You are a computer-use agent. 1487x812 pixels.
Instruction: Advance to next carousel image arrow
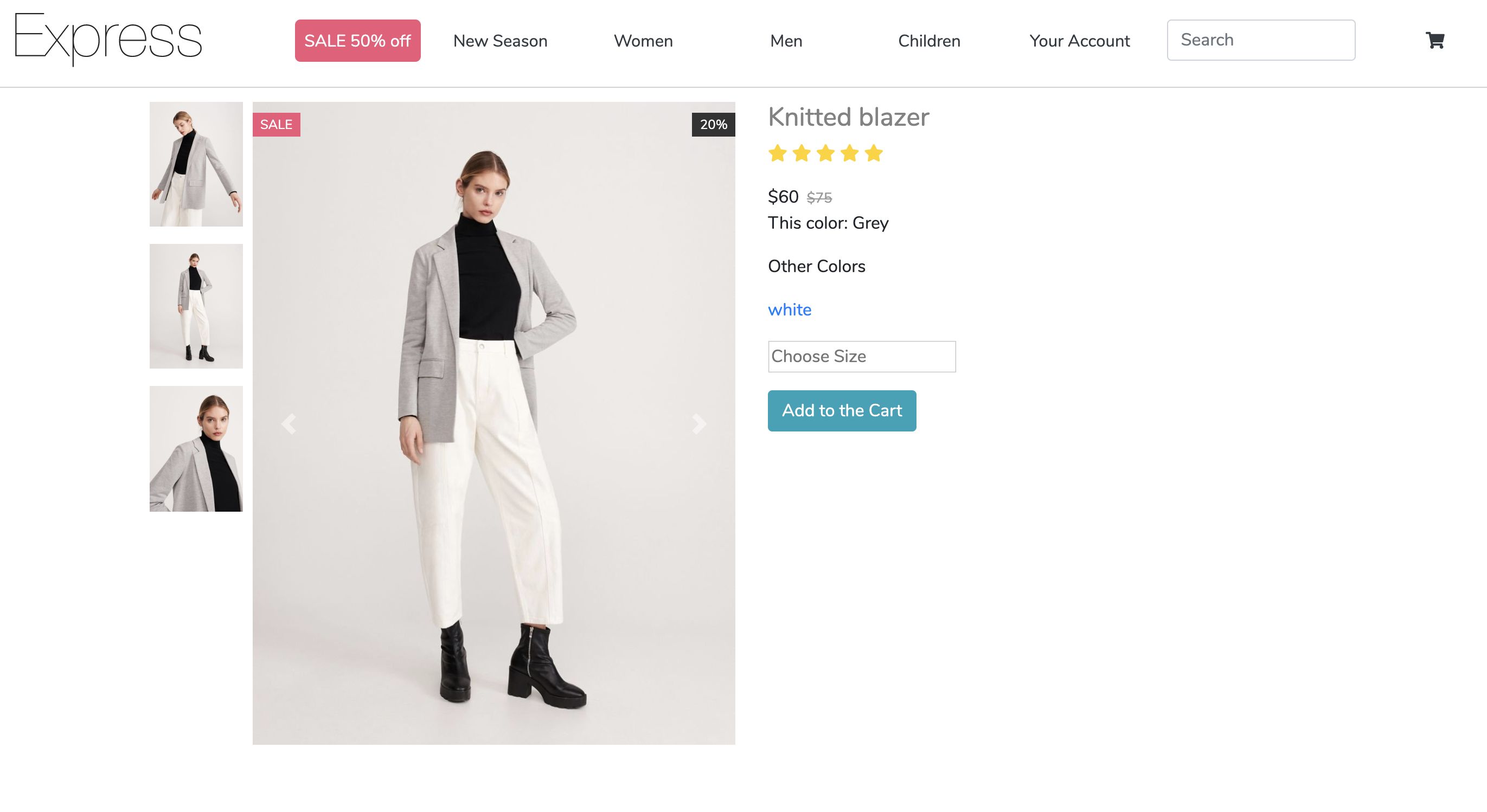[x=699, y=424]
